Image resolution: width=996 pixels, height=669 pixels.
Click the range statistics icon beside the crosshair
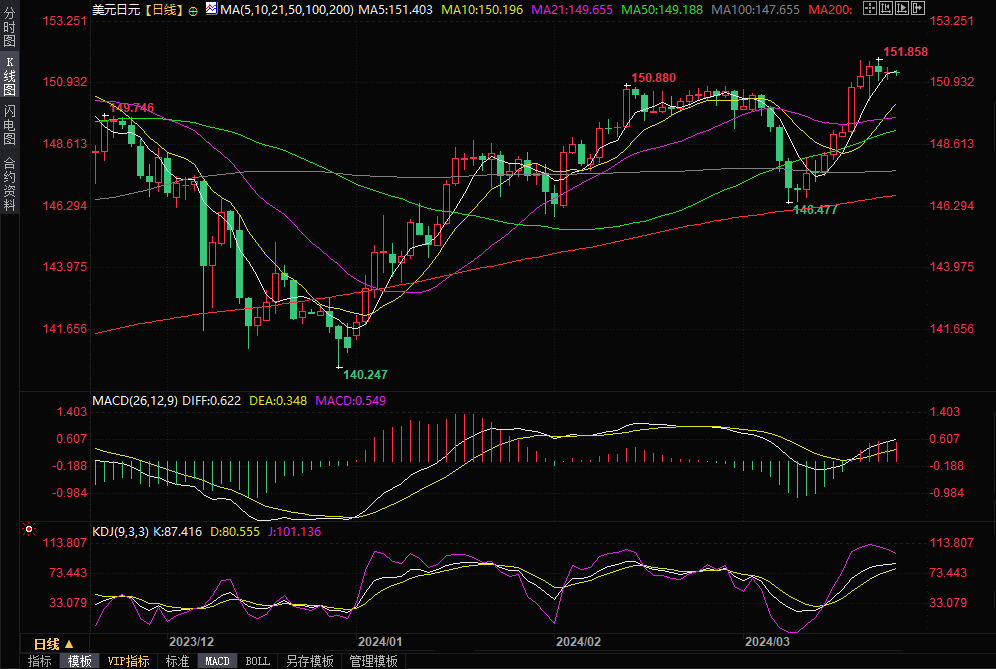tap(884, 8)
